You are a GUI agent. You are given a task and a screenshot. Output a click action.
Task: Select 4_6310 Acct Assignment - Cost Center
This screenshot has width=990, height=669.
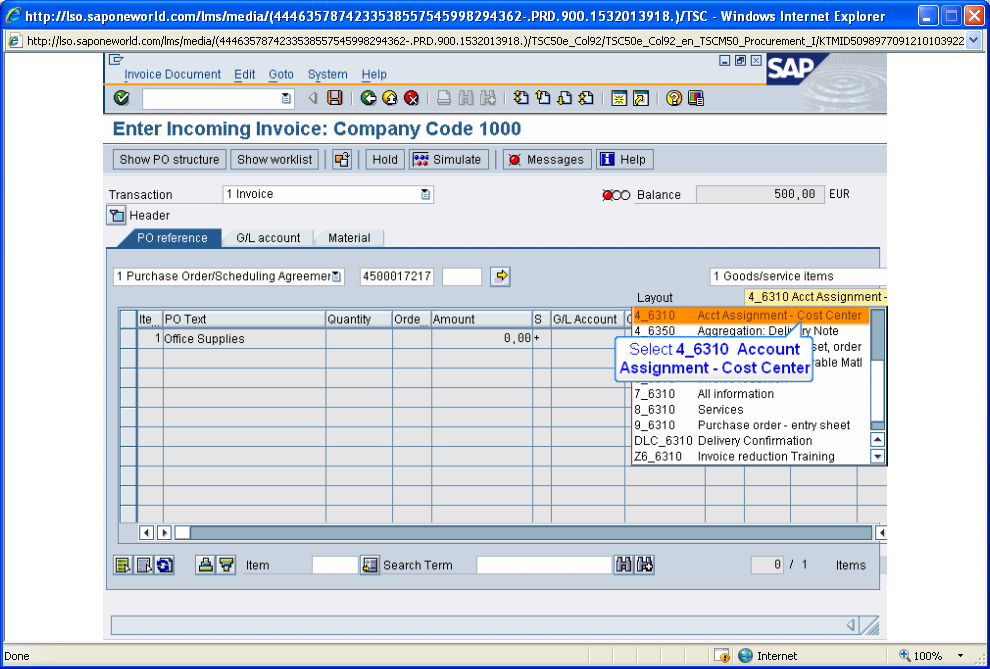(751, 316)
